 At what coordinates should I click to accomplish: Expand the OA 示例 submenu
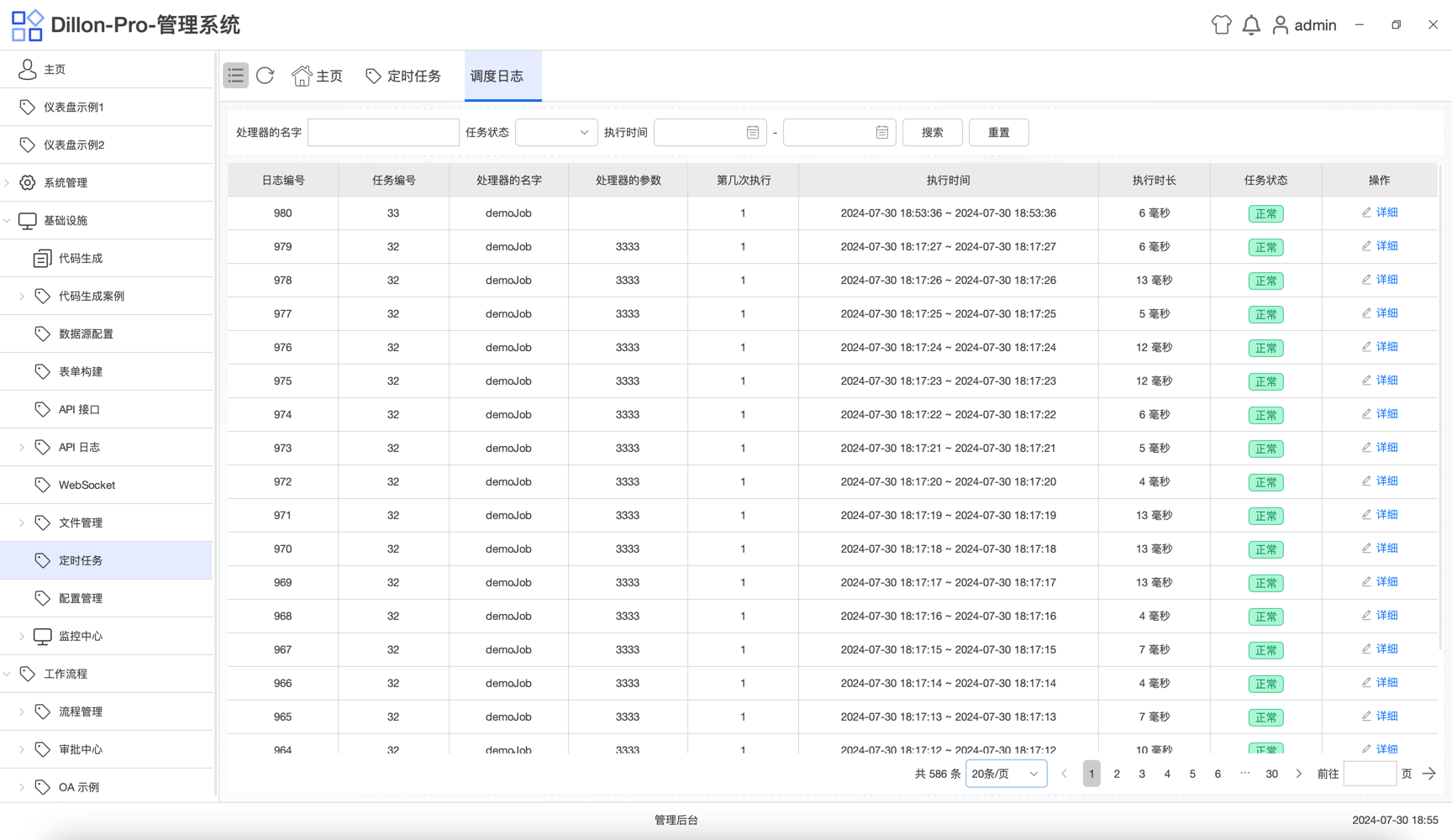(x=22, y=787)
